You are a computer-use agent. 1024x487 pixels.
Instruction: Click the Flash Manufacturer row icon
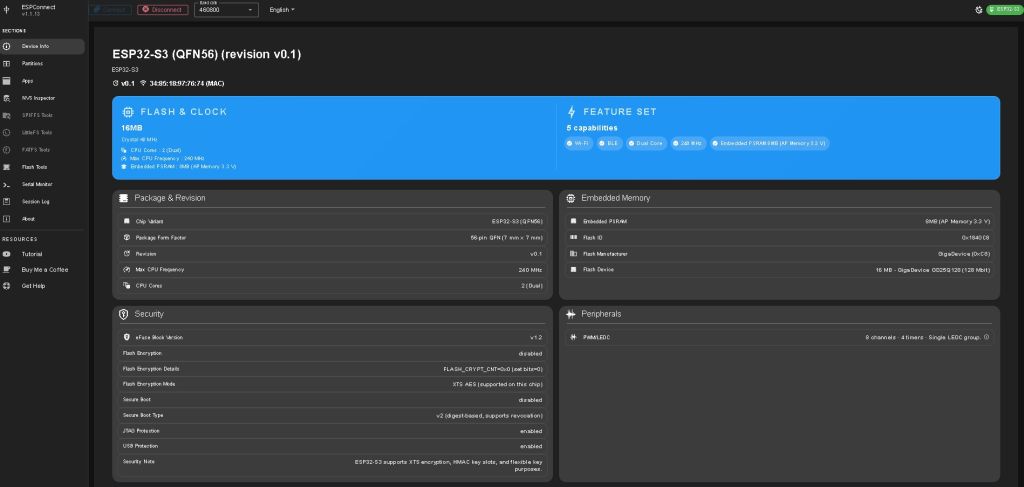click(x=573, y=253)
